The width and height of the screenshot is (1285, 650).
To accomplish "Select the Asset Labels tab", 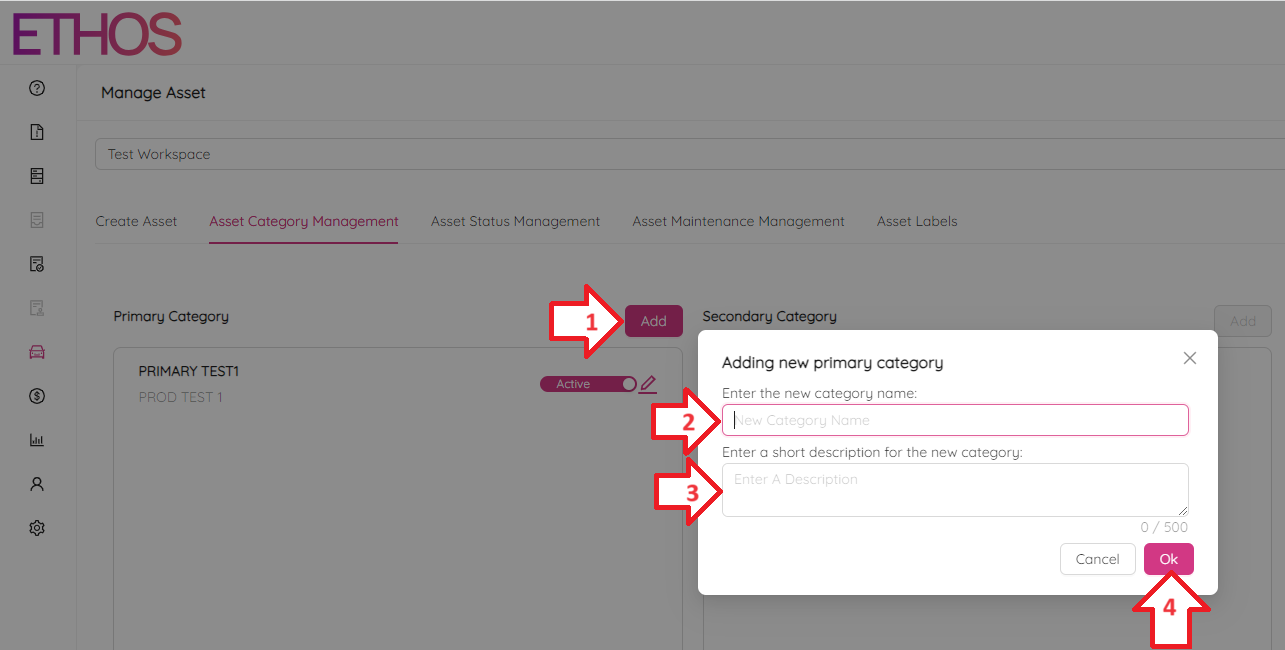I will pos(917,221).
